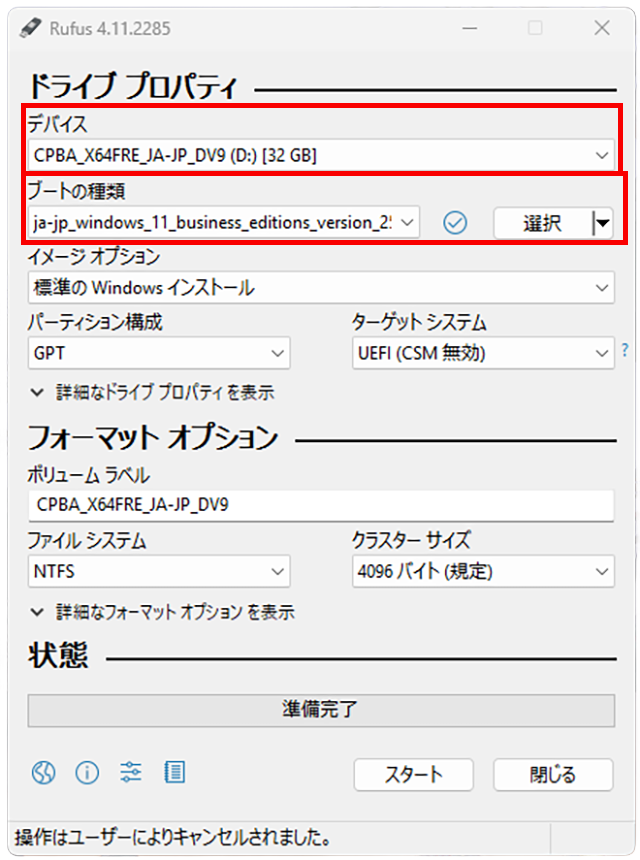
Task: Open the settings sliders icon
Action: (x=131, y=773)
